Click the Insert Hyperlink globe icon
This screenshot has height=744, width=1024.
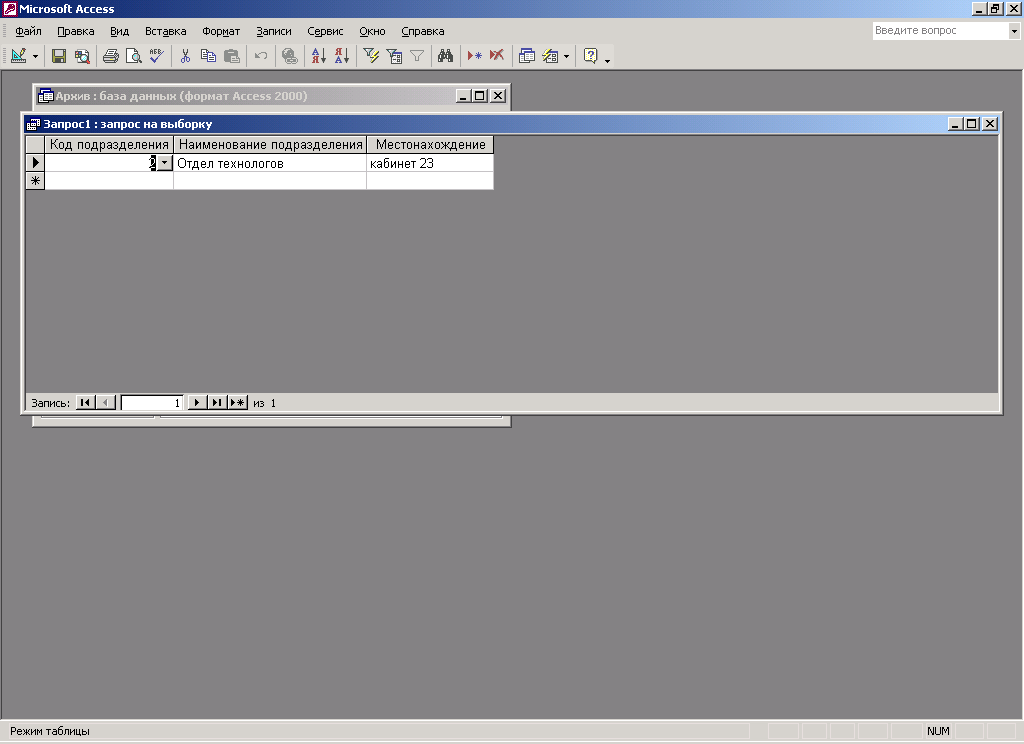tap(289, 56)
